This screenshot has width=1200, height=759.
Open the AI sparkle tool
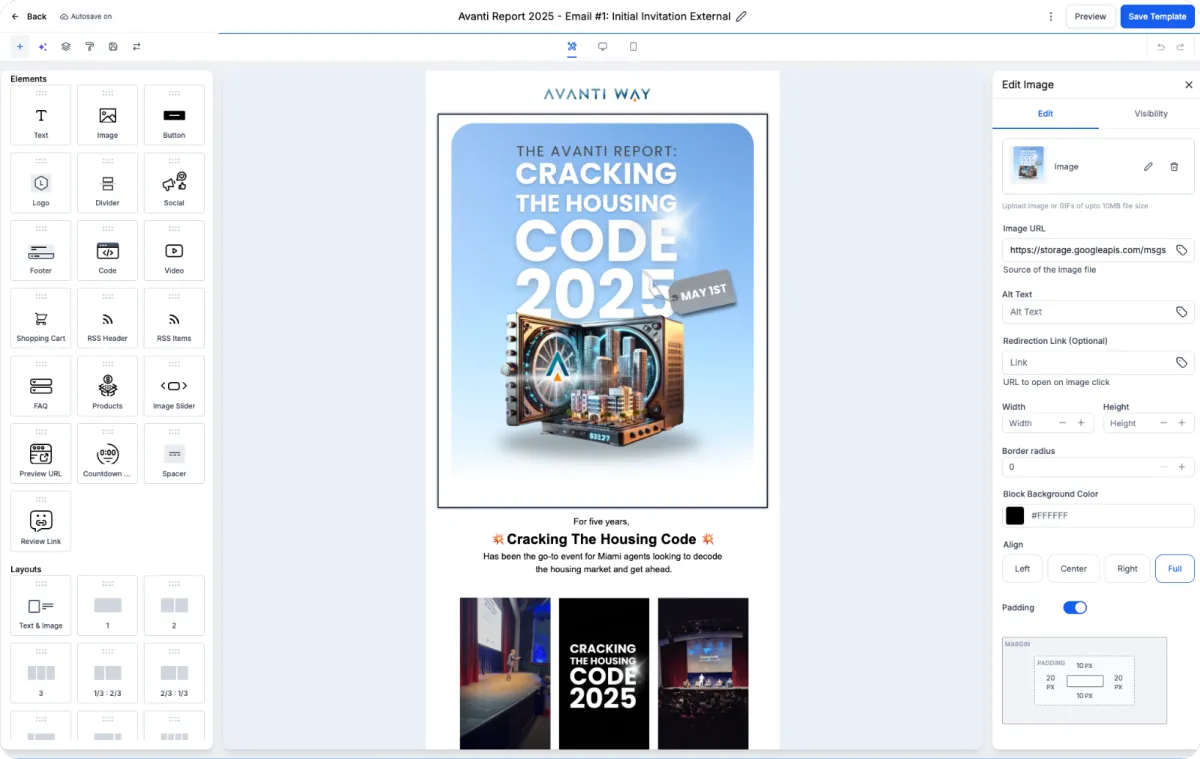point(43,47)
